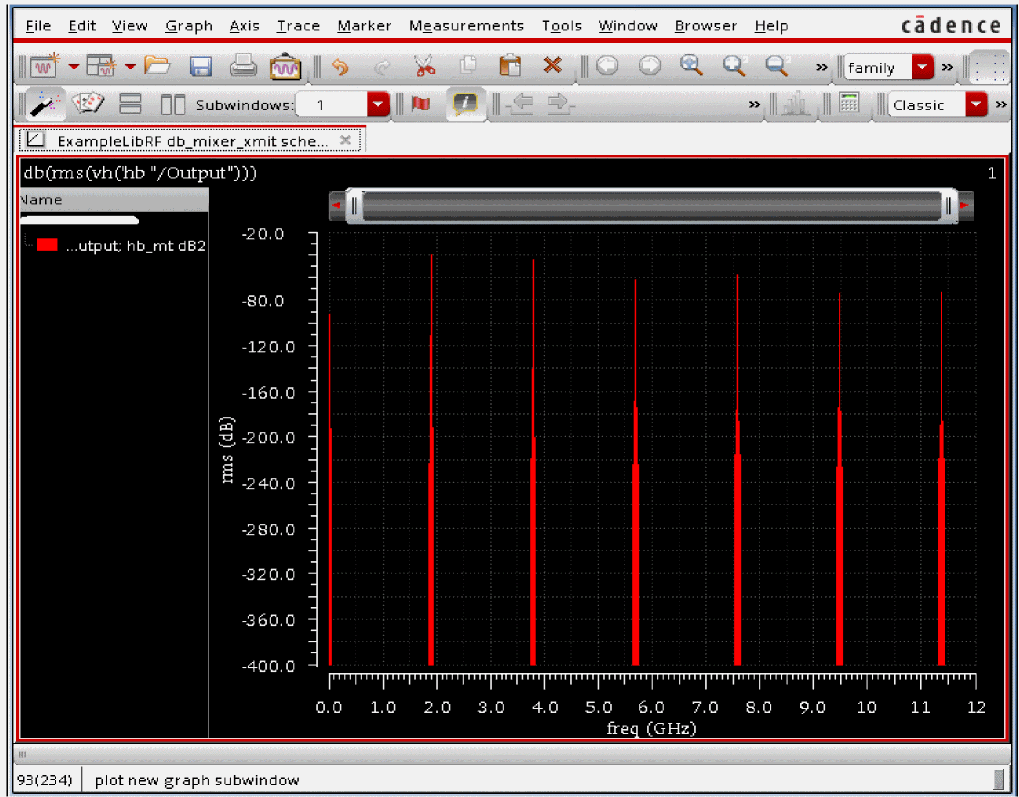
Task: Print the graph with printer icon
Action: 243,67
